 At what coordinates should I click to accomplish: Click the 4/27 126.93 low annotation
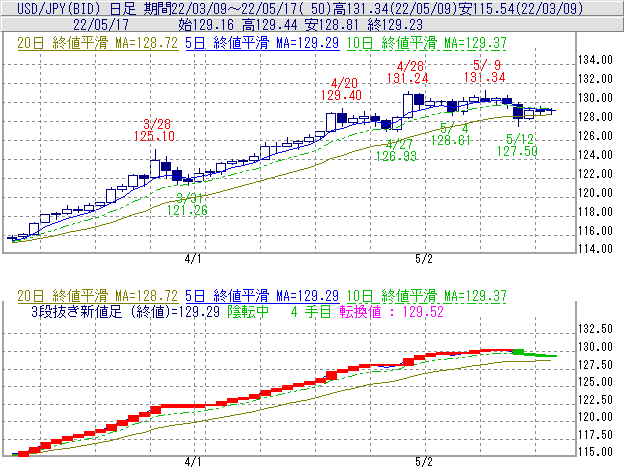click(x=396, y=150)
